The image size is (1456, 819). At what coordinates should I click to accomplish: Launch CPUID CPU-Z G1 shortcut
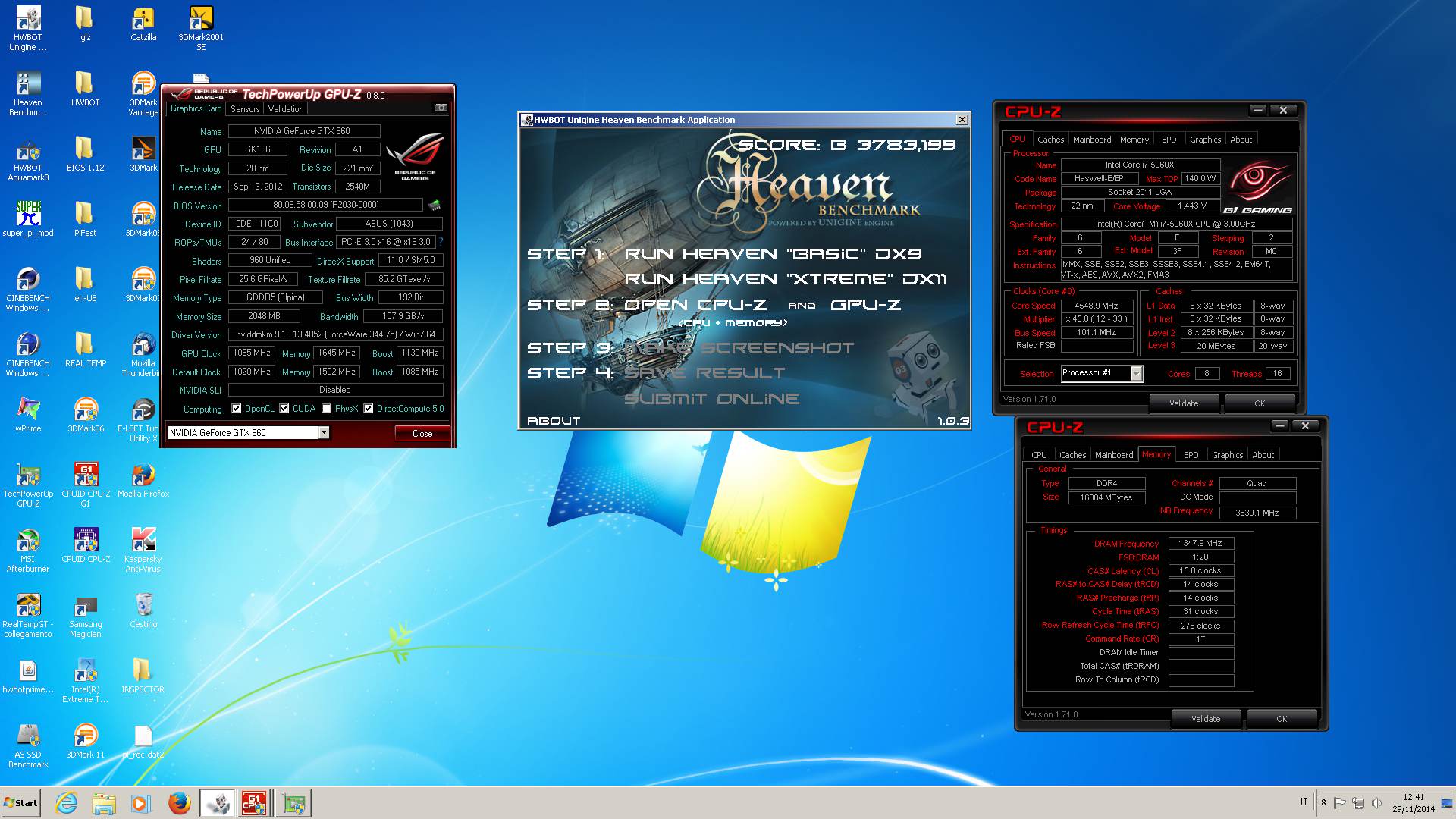coord(86,485)
